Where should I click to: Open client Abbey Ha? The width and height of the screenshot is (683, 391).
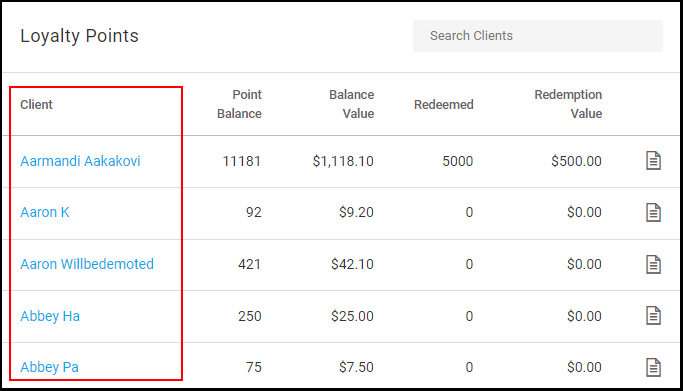point(50,316)
